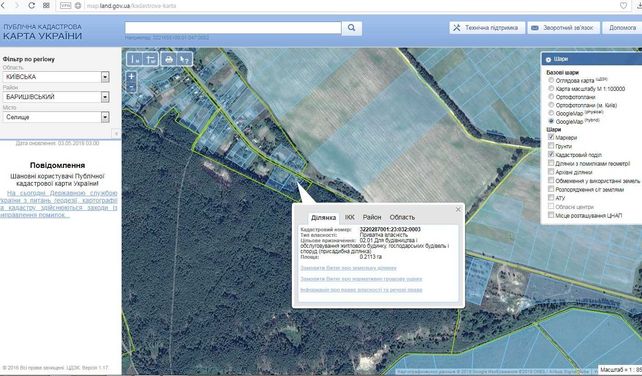This screenshot has height=376, width=642.
Task: Click the Зворотний зв'язок button
Action: pos(564,28)
